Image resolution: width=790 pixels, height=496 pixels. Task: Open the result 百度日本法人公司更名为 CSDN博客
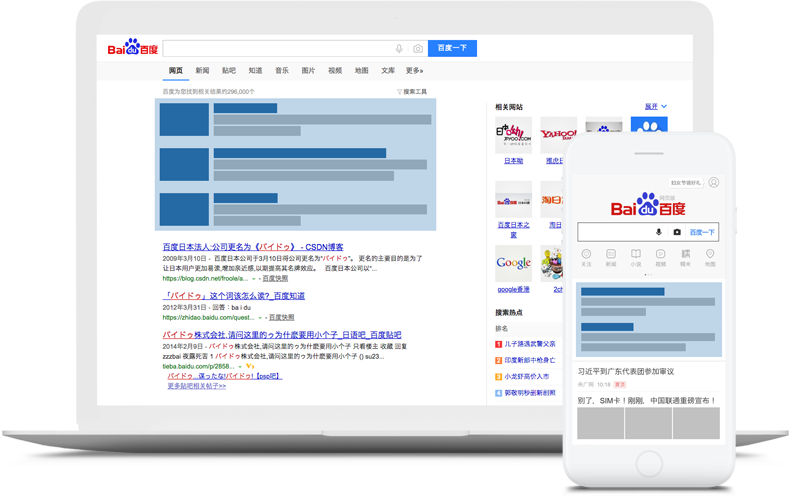(253, 247)
